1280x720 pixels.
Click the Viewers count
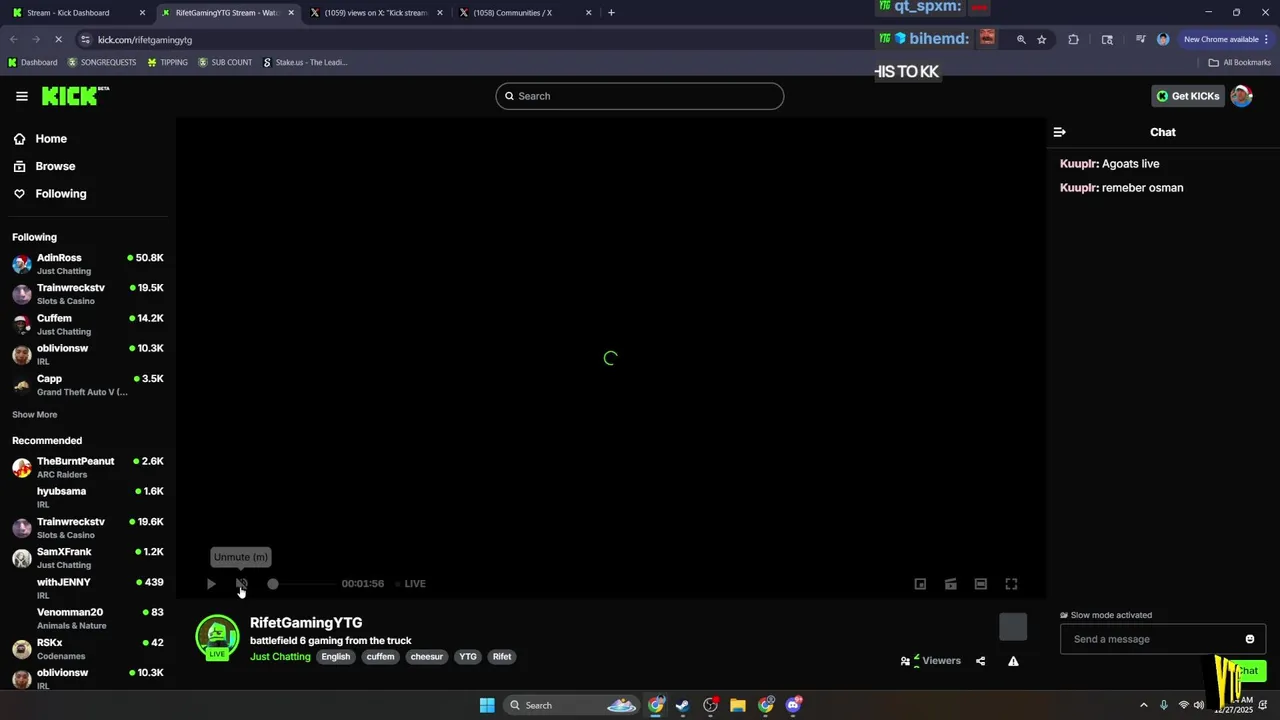931,661
